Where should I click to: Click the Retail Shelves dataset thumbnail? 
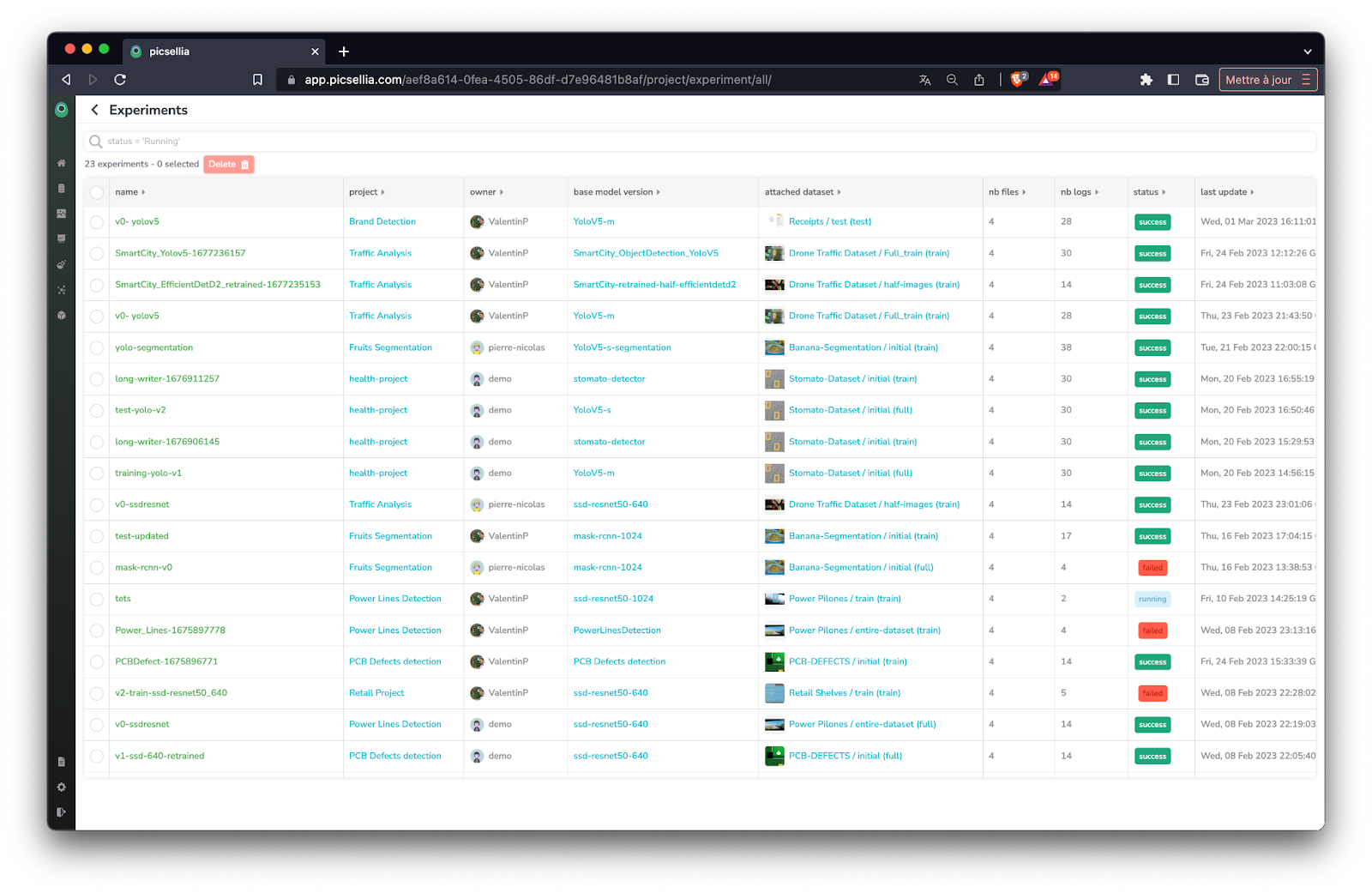coord(774,693)
